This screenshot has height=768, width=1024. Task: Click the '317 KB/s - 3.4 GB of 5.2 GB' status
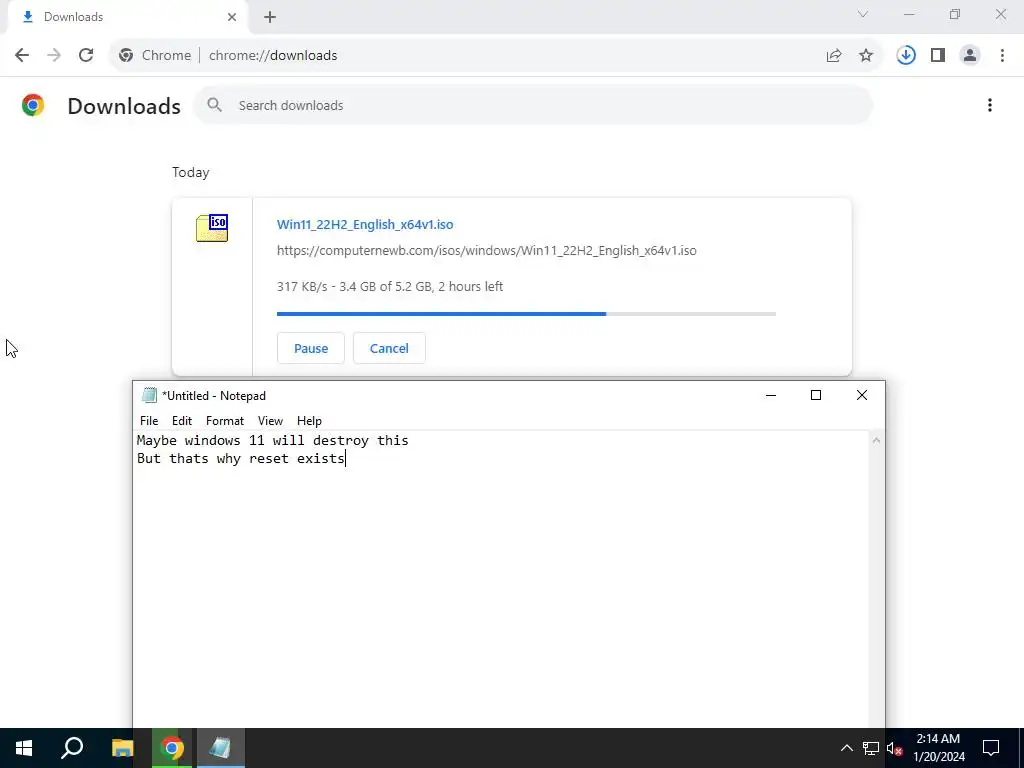(390, 287)
